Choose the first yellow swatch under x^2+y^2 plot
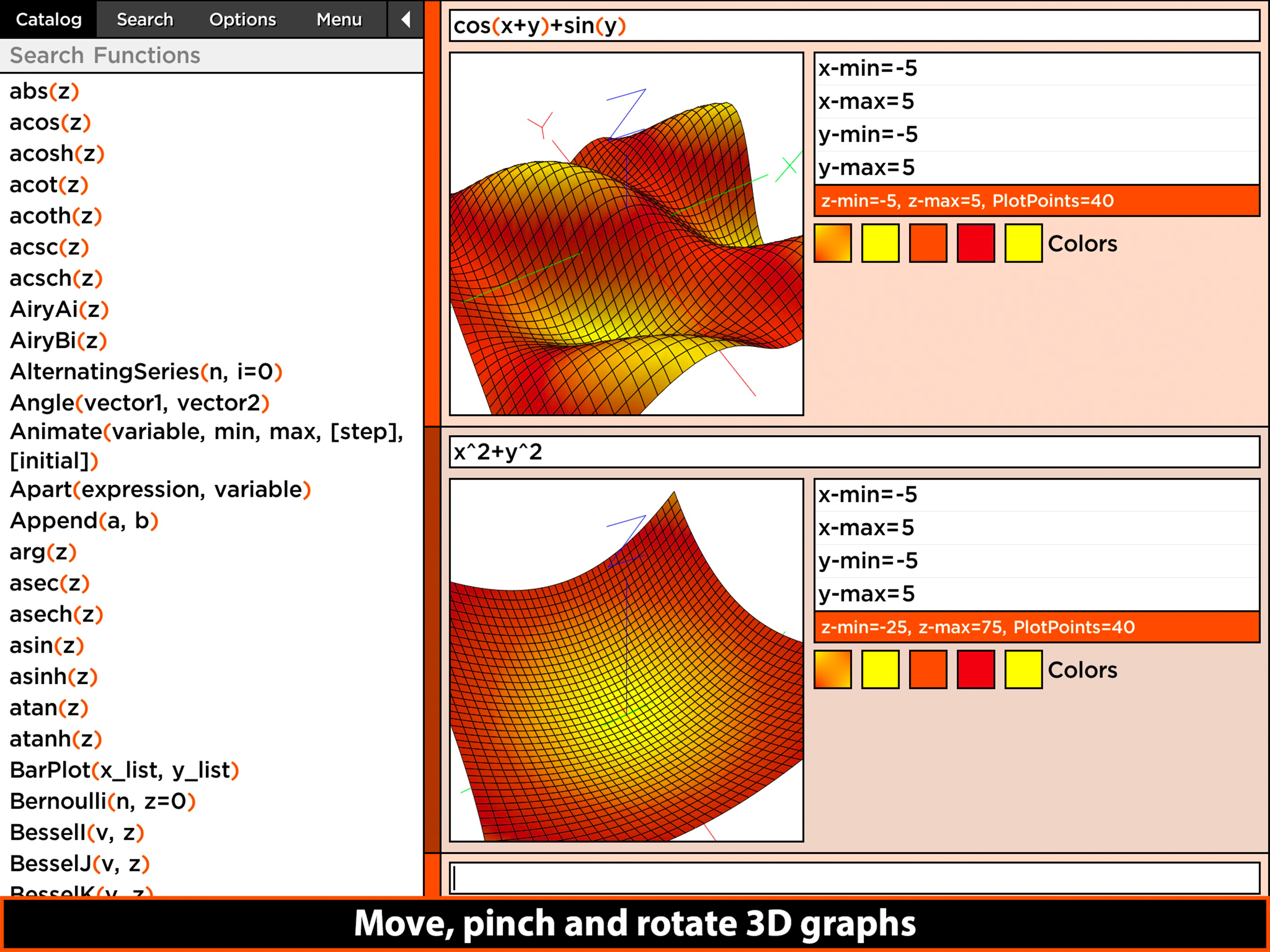 [880, 669]
